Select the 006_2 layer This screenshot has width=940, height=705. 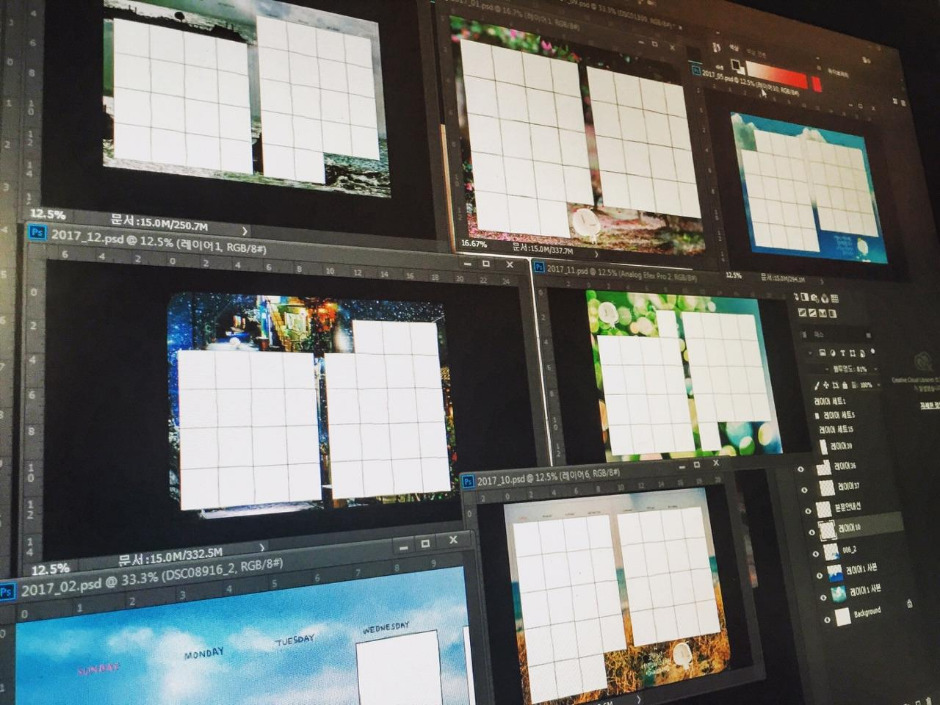(849, 550)
